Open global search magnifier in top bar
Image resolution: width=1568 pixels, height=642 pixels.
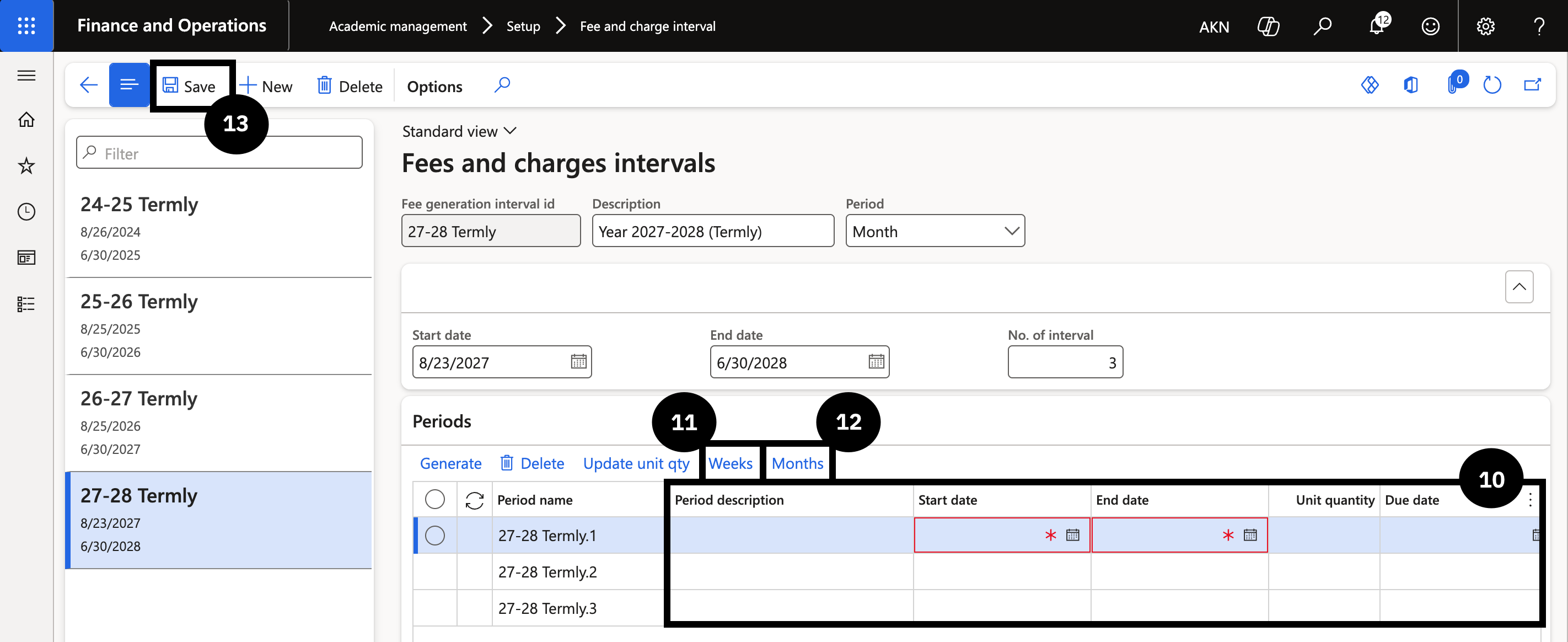coord(1322,26)
